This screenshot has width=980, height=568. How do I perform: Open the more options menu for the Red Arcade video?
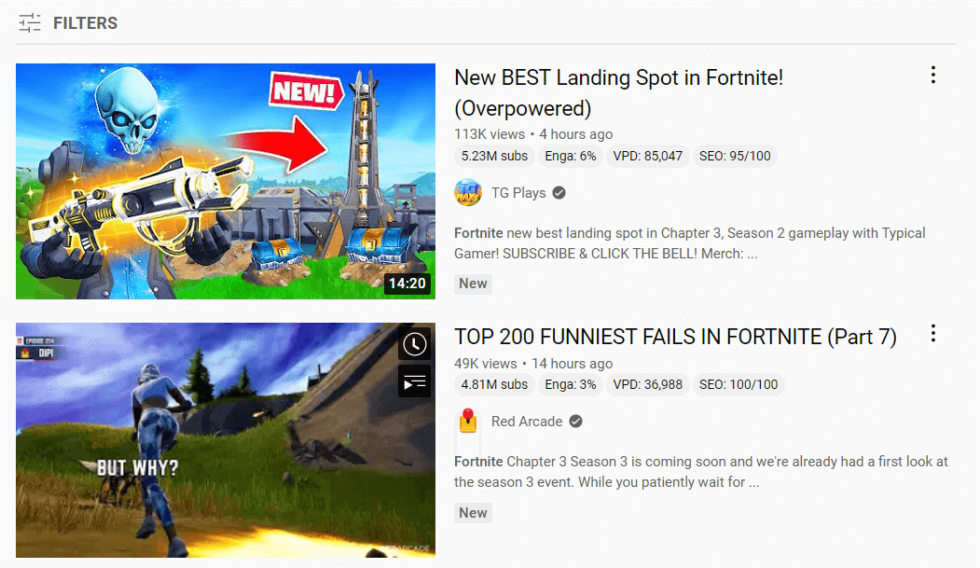tap(932, 334)
